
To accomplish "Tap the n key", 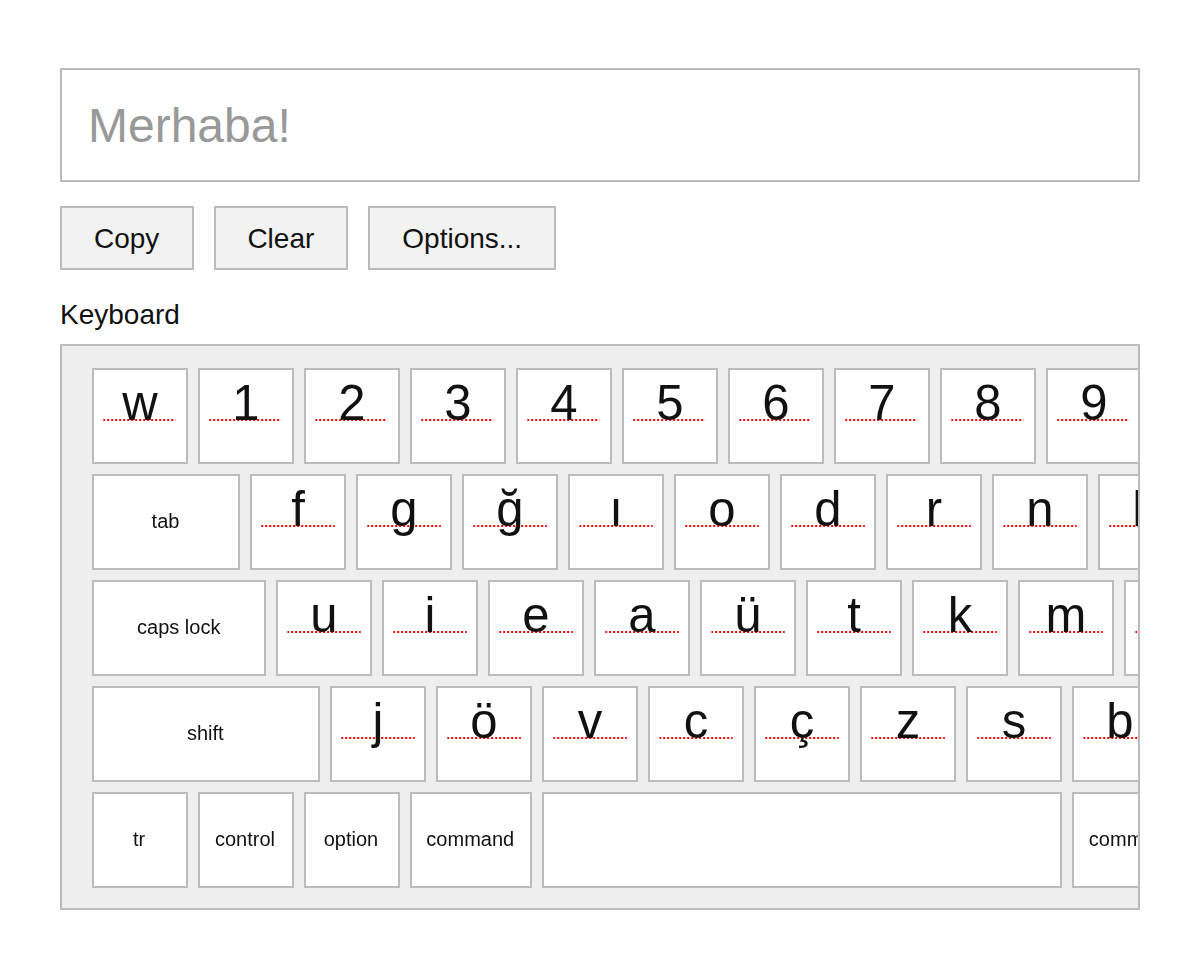I will point(1040,522).
